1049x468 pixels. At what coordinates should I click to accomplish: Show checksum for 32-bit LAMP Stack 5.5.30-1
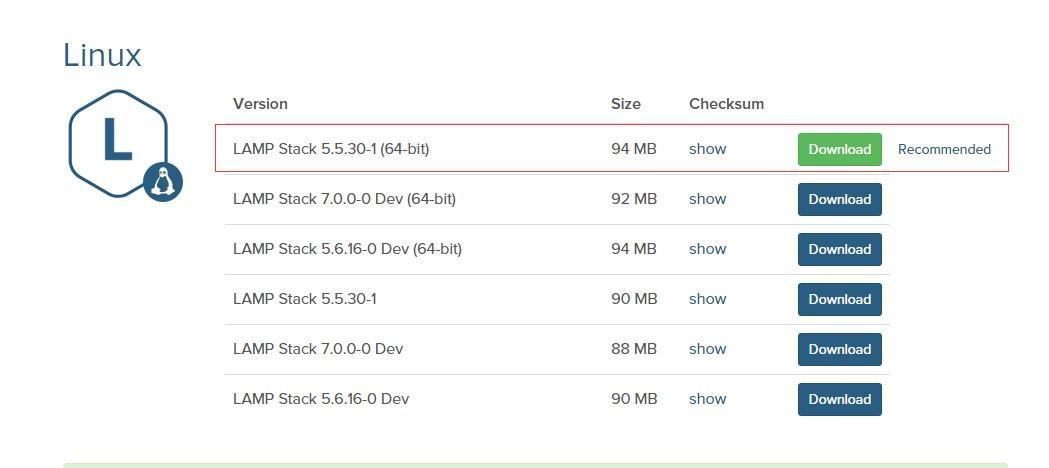[x=707, y=299]
